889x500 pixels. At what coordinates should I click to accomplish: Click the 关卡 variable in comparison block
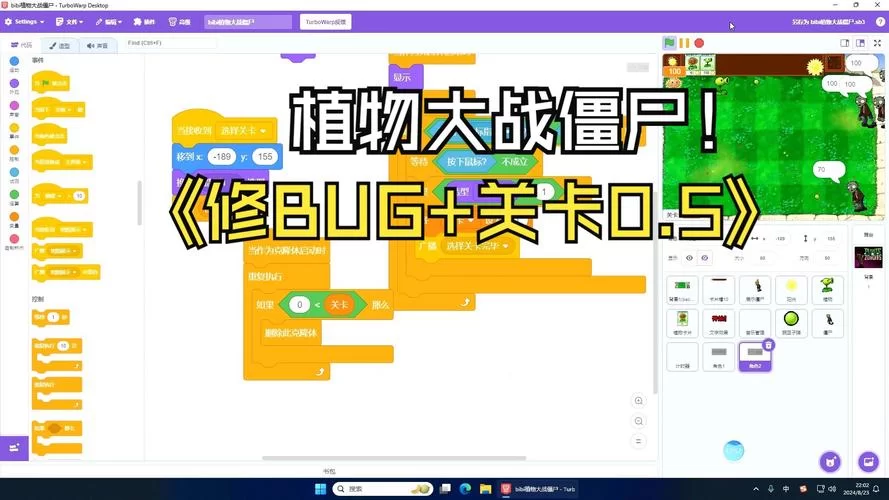tap(339, 305)
